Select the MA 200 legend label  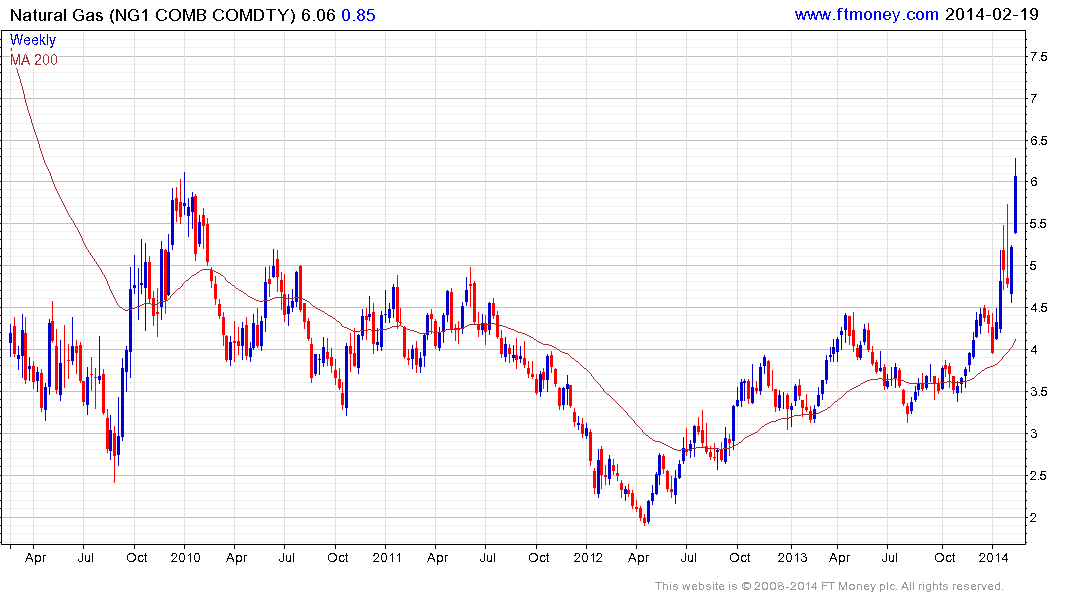coord(34,60)
